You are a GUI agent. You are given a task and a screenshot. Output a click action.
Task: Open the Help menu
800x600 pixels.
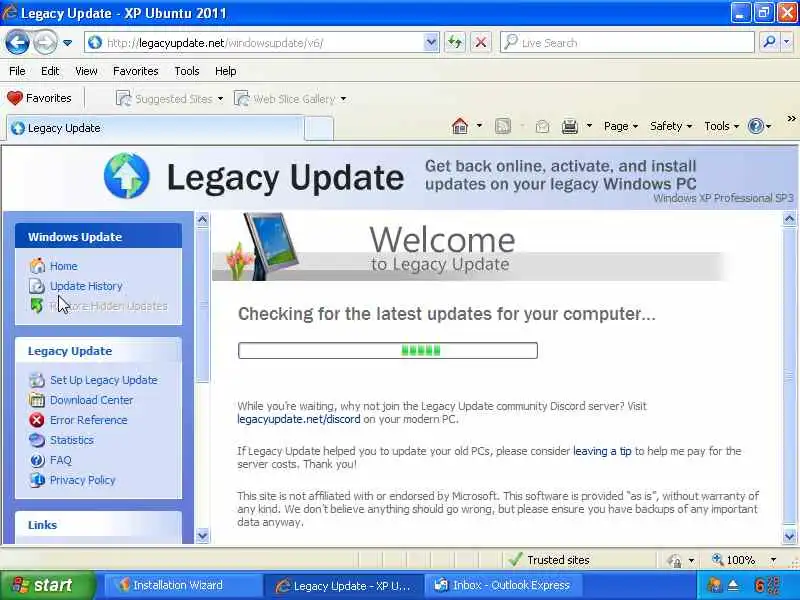point(226,71)
